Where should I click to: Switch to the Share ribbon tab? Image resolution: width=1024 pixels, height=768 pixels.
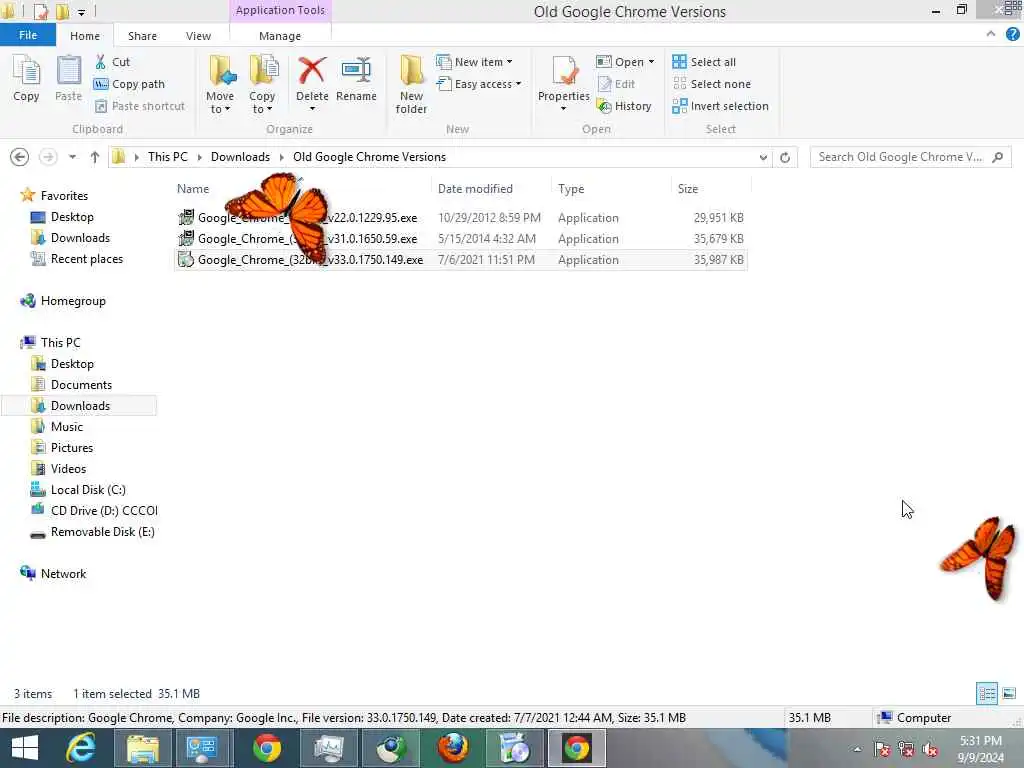tap(142, 36)
